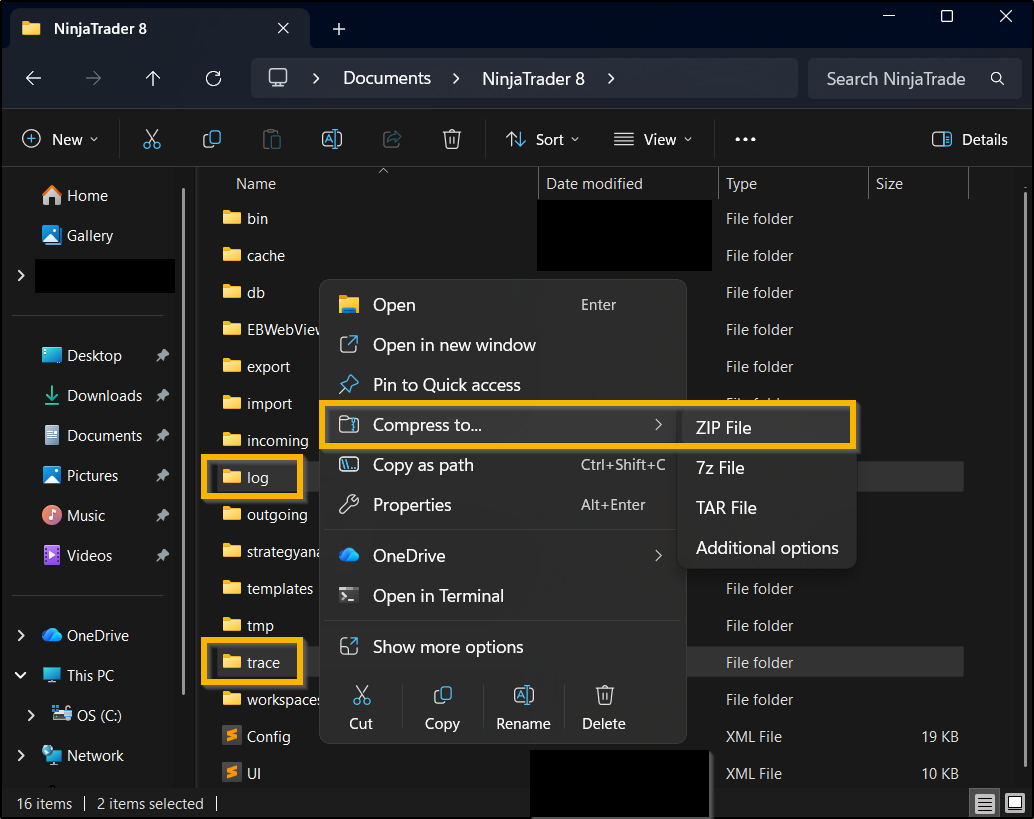
Task: Expand OneDrive in navigation pane
Action: (21, 635)
